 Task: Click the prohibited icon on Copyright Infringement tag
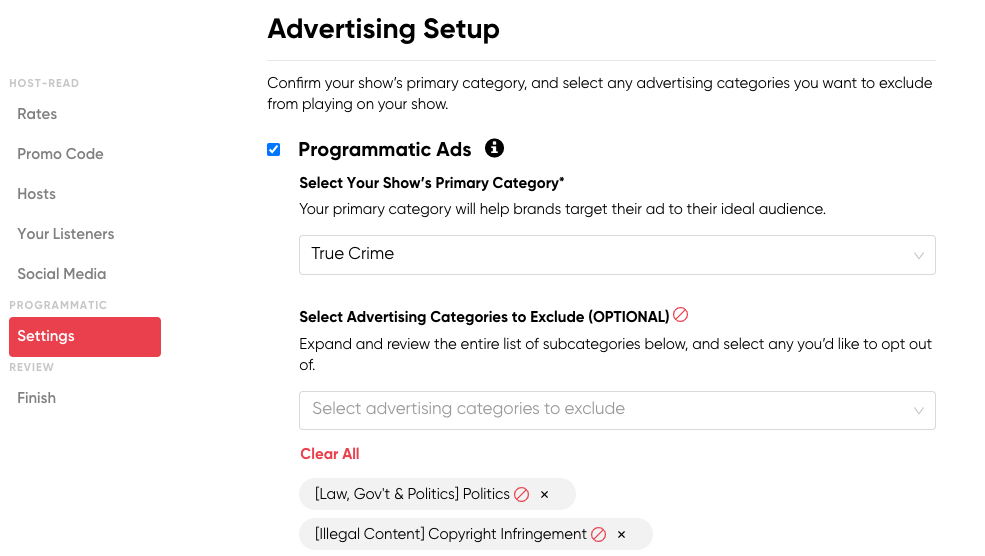[599, 535]
